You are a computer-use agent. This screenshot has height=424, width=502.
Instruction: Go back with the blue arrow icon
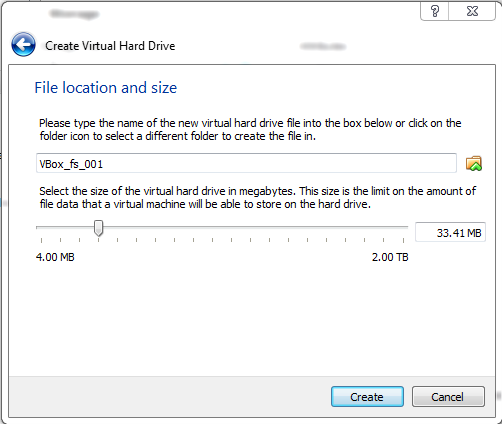[23, 44]
